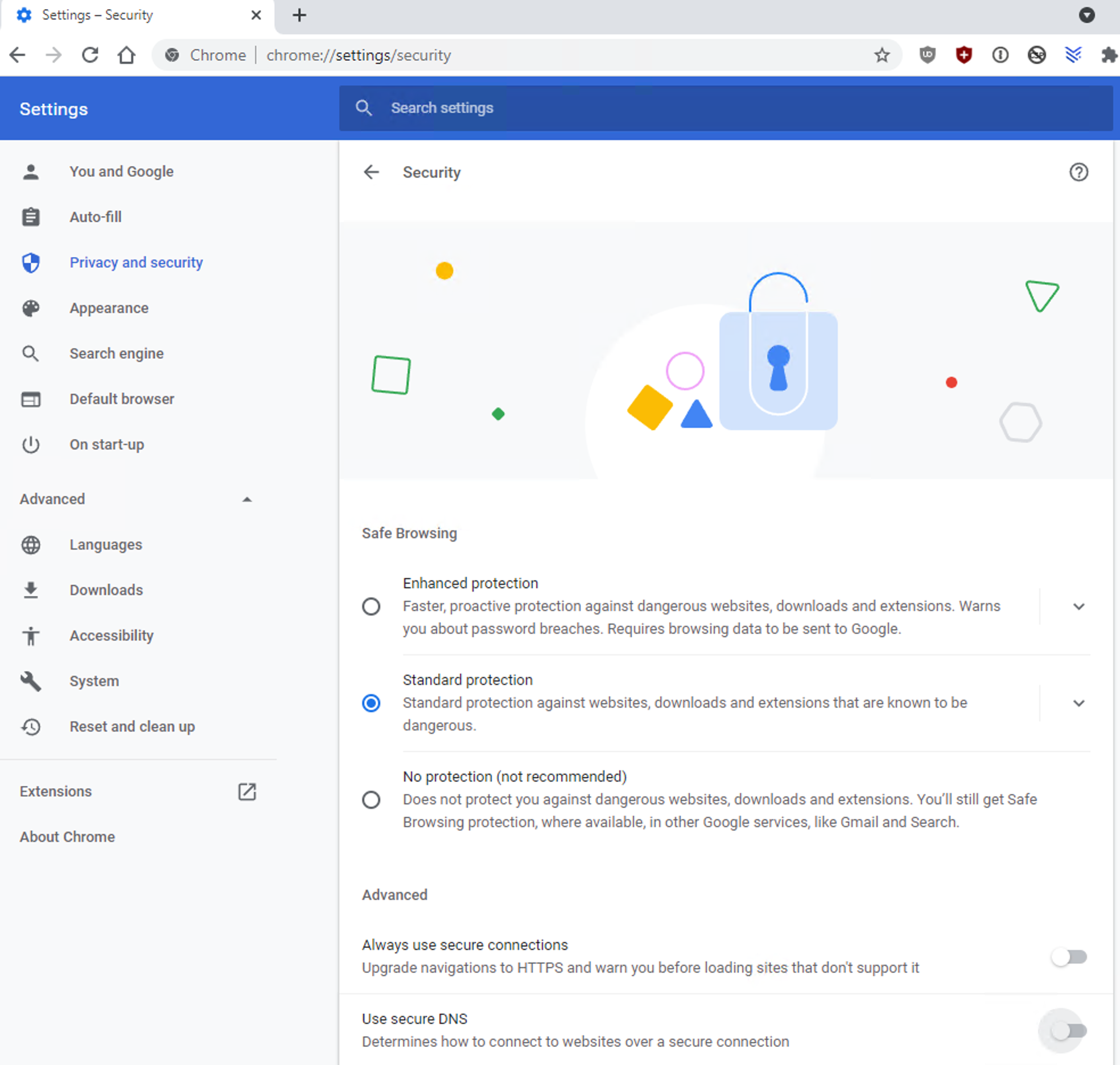
Task: Collapse the Advanced section in the sidebar
Action: [x=246, y=500]
